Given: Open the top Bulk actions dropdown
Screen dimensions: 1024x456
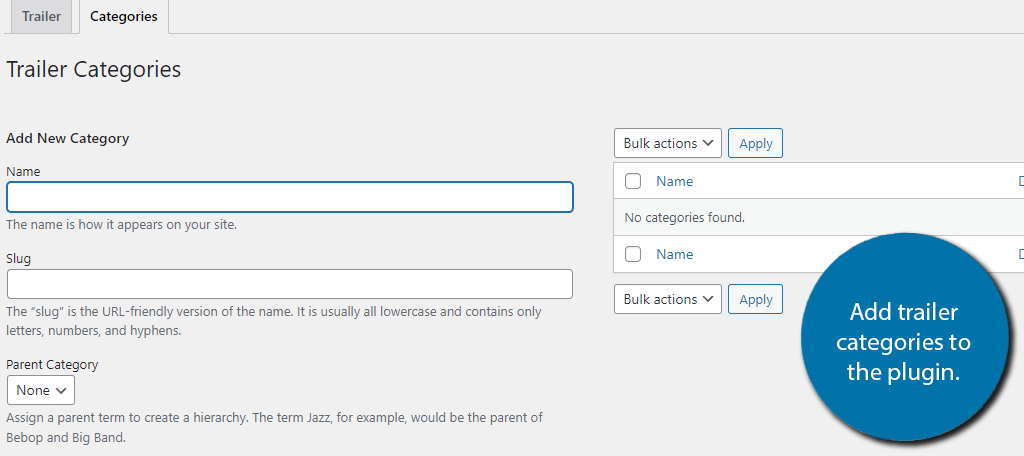Looking at the screenshot, I should click(x=667, y=143).
